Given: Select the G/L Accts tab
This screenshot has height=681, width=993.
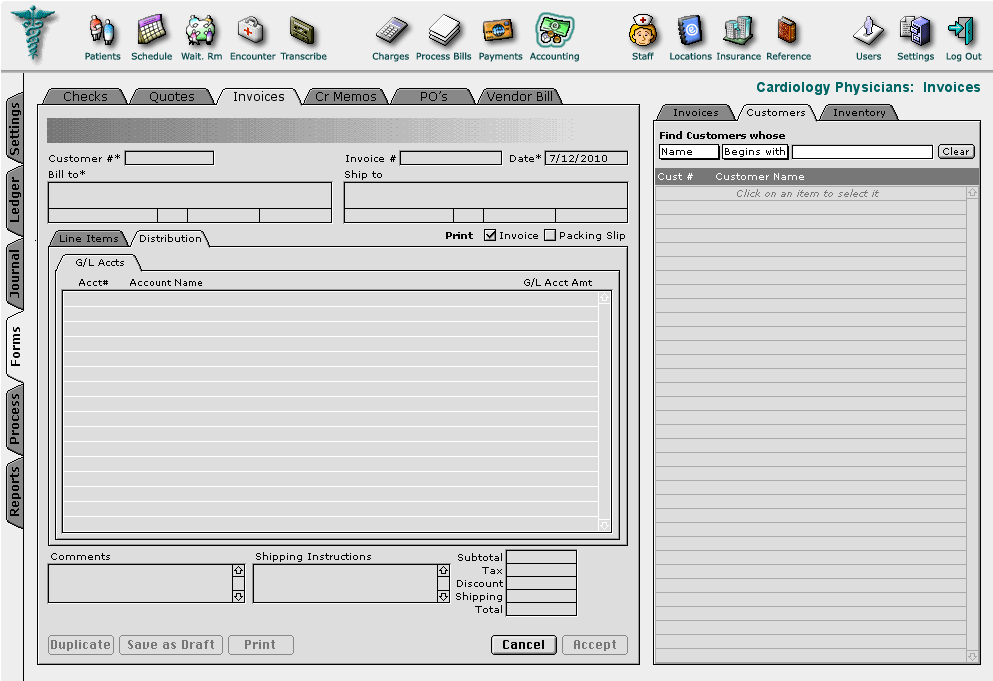Looking at the screenshot, I should click(99, 262).
